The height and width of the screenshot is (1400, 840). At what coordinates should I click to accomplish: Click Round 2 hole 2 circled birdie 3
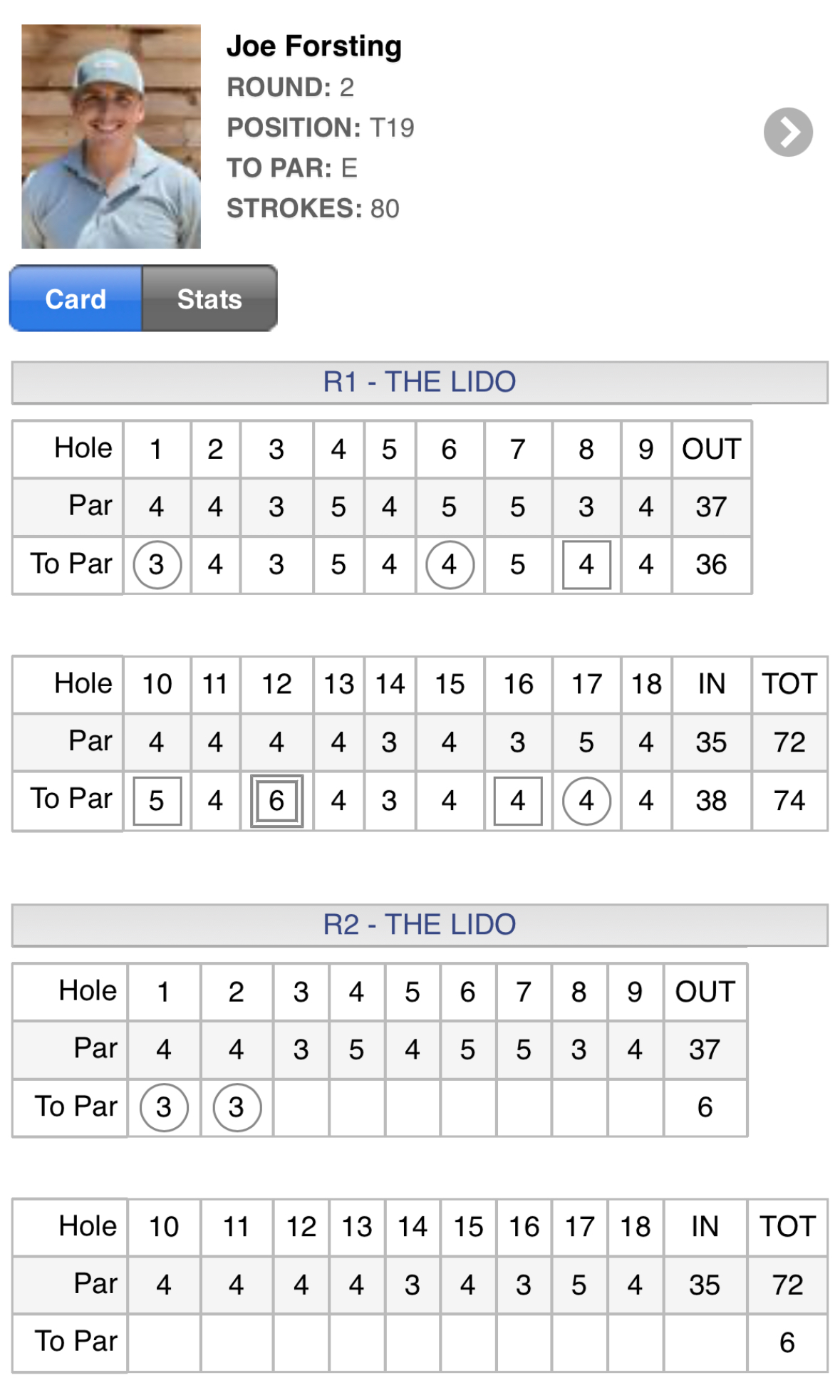pyautogui.click(x=237, y=1108)
